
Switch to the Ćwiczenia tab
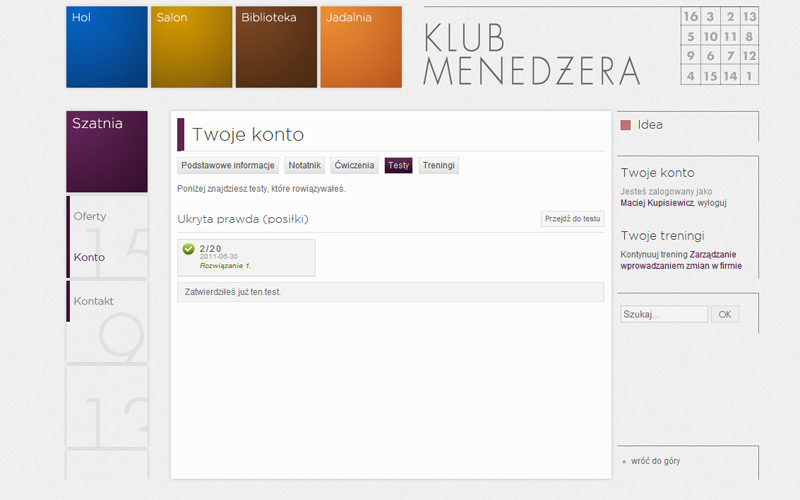coord(354,165)
